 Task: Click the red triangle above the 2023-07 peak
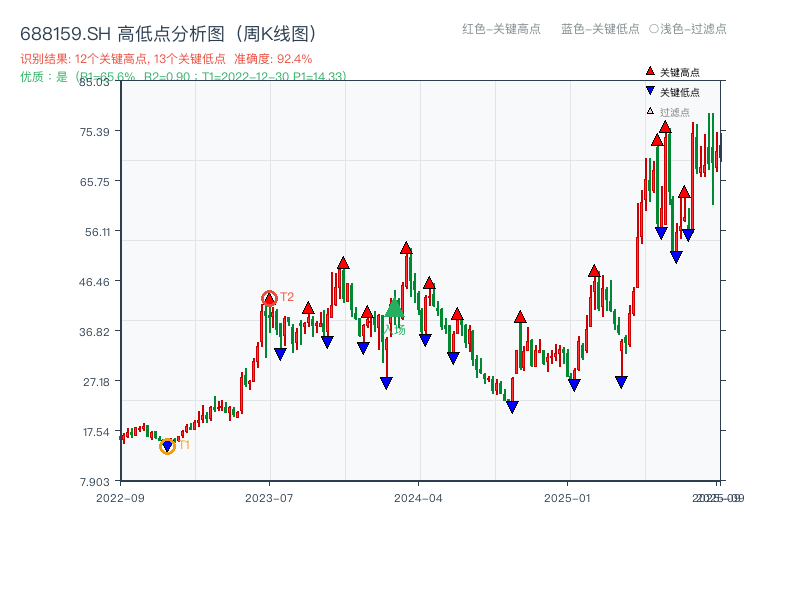pos(270,295)
